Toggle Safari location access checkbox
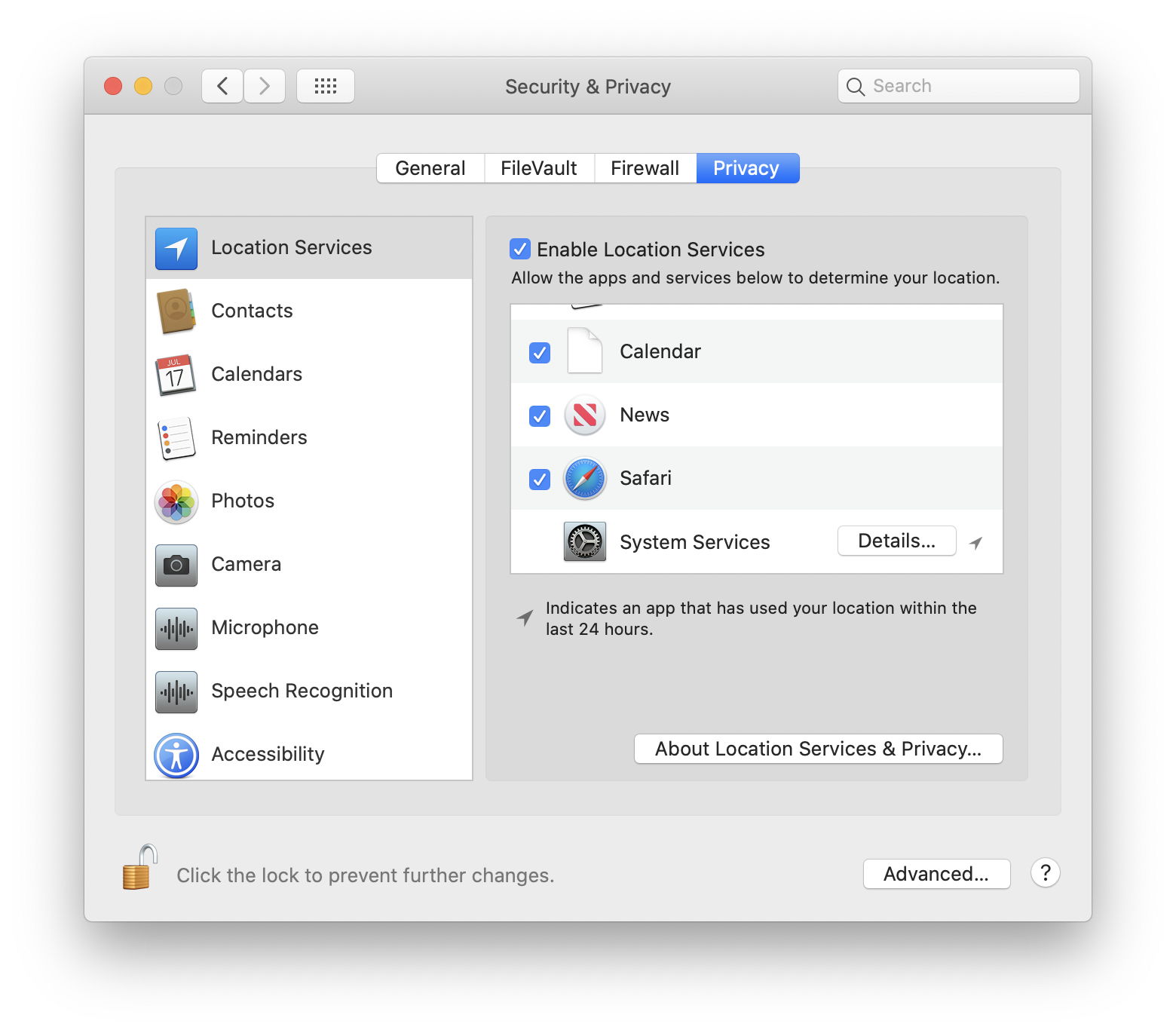Image resolution: width=1176 pixels, height=1033 pixels. [x=540, y=479]
